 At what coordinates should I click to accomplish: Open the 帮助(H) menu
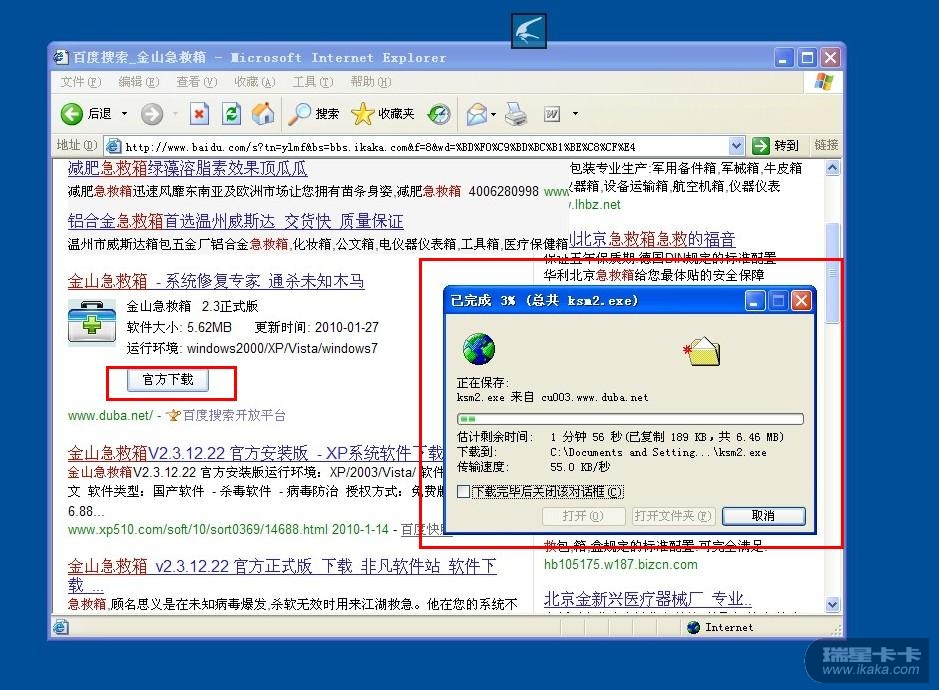click(371, 82)
